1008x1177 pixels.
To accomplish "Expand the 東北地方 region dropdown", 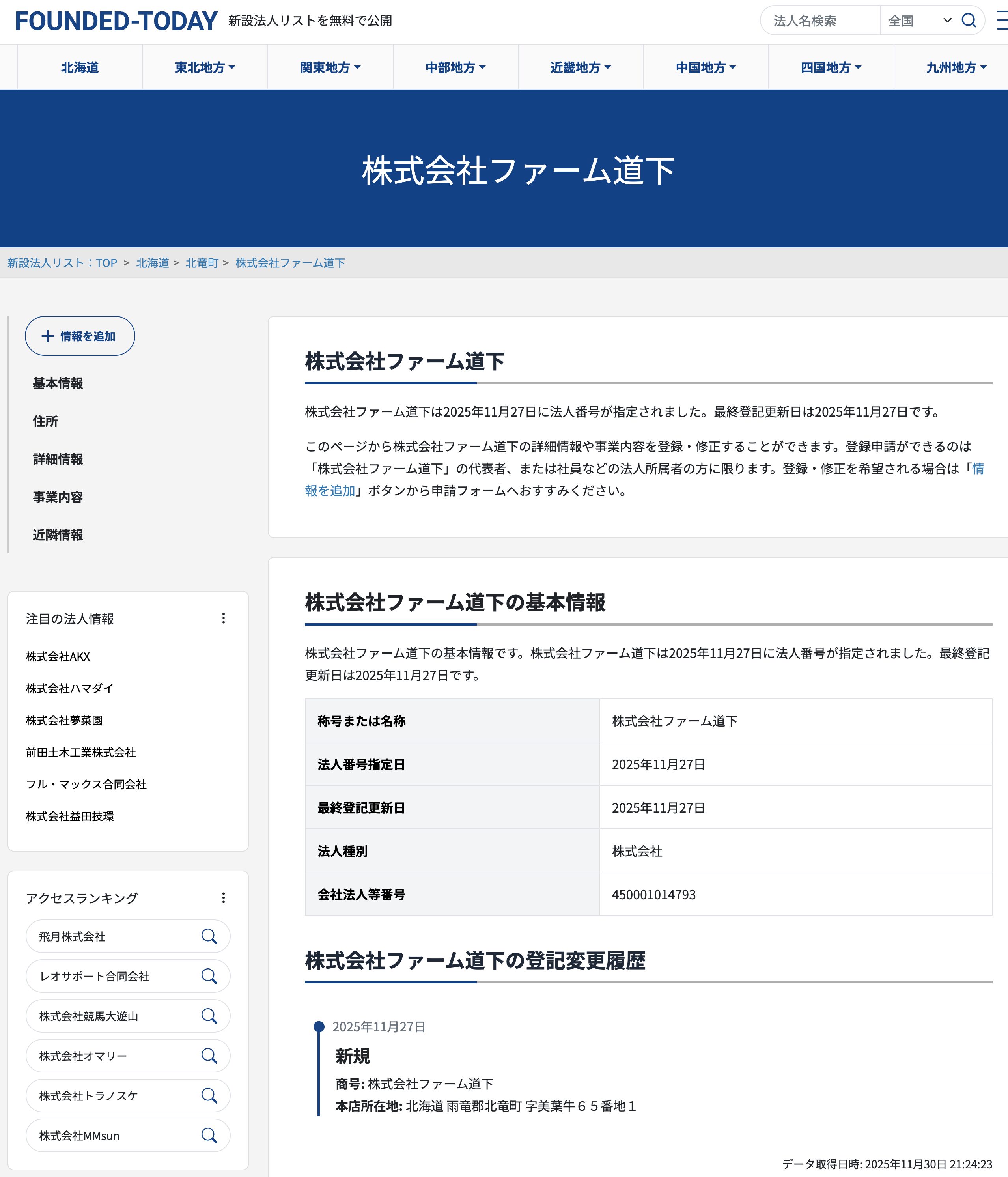I will [203, 66].
